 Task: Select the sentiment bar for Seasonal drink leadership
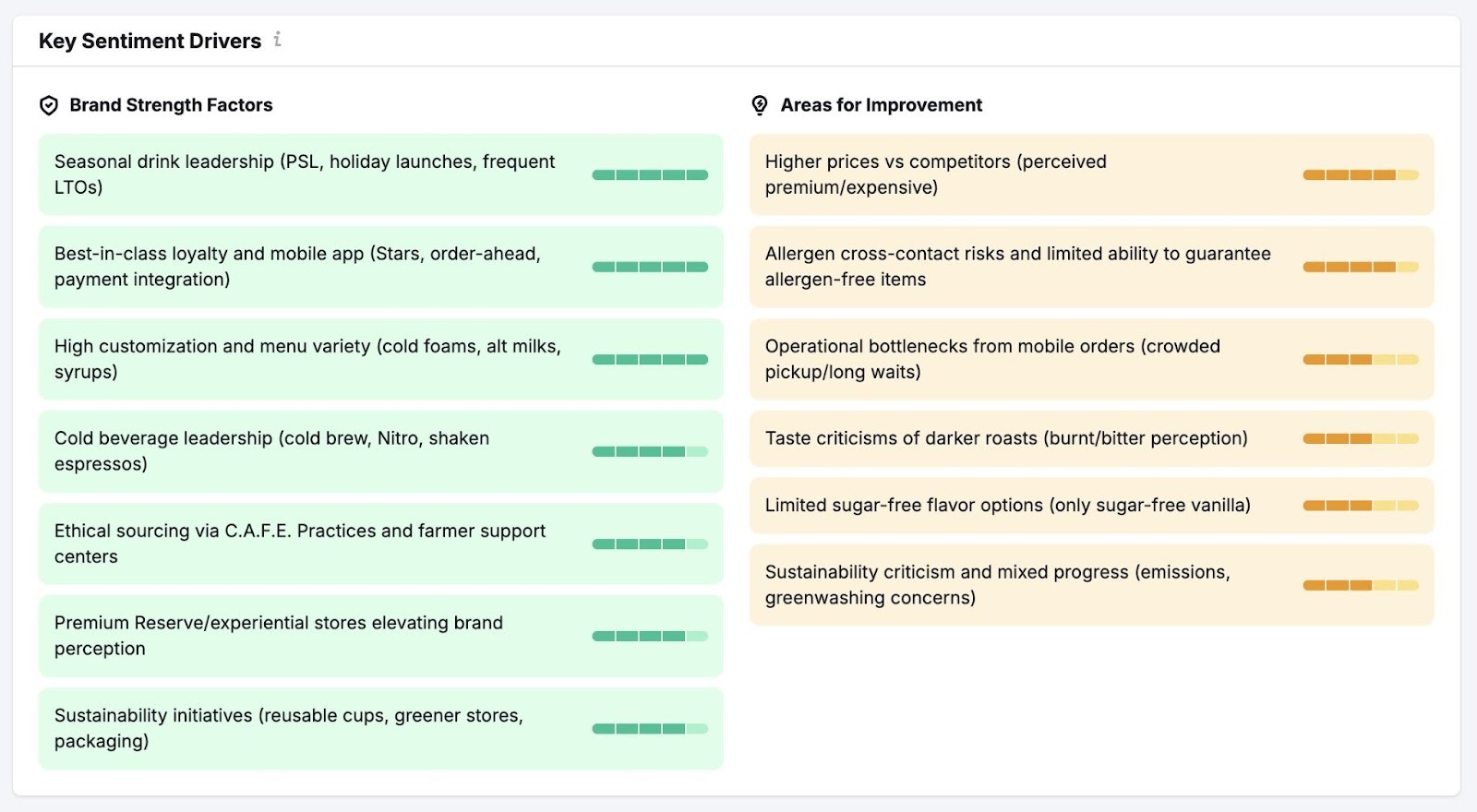point(650,173)
